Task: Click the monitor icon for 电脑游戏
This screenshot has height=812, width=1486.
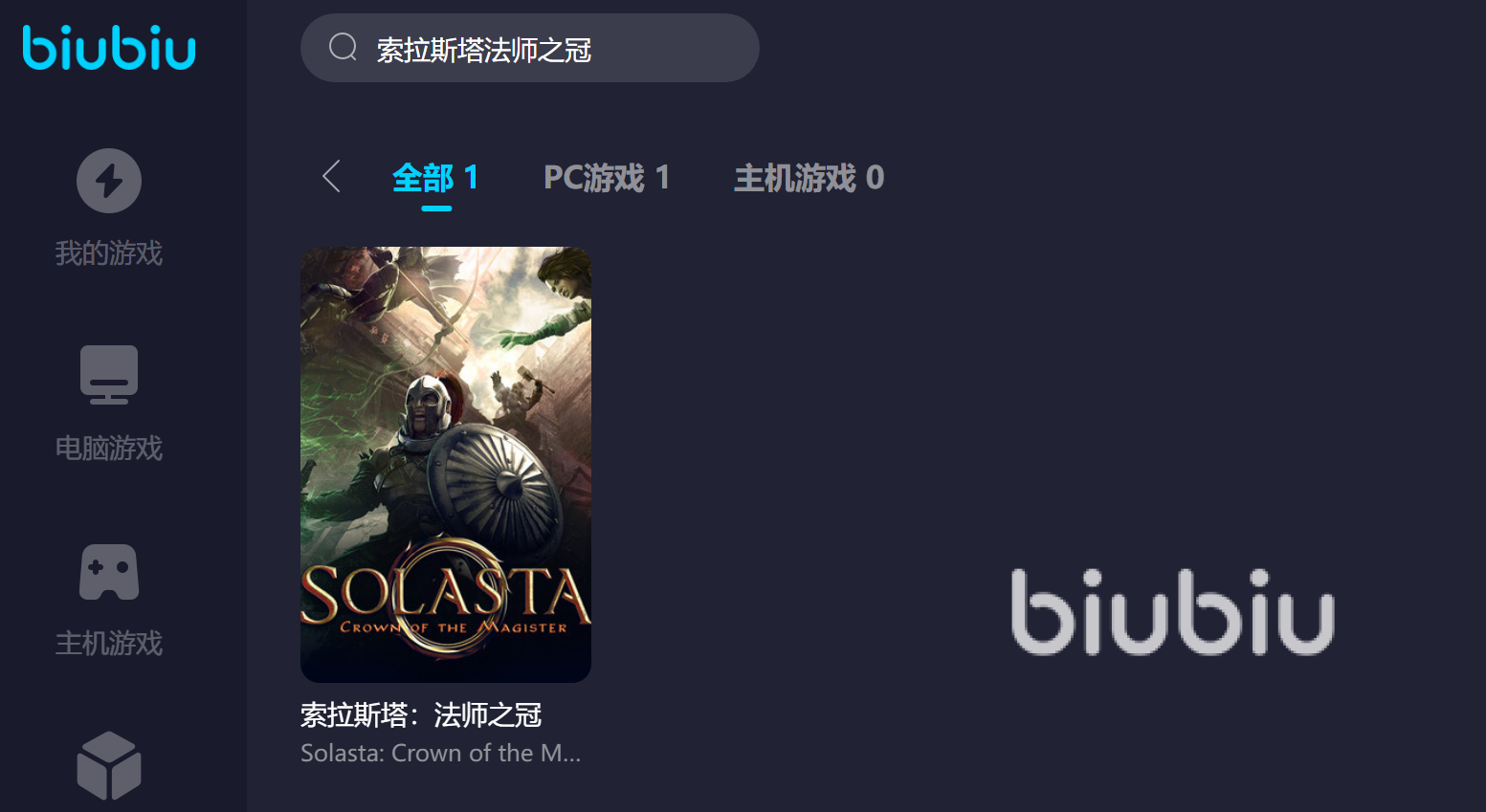Action: tap(109, 375)
